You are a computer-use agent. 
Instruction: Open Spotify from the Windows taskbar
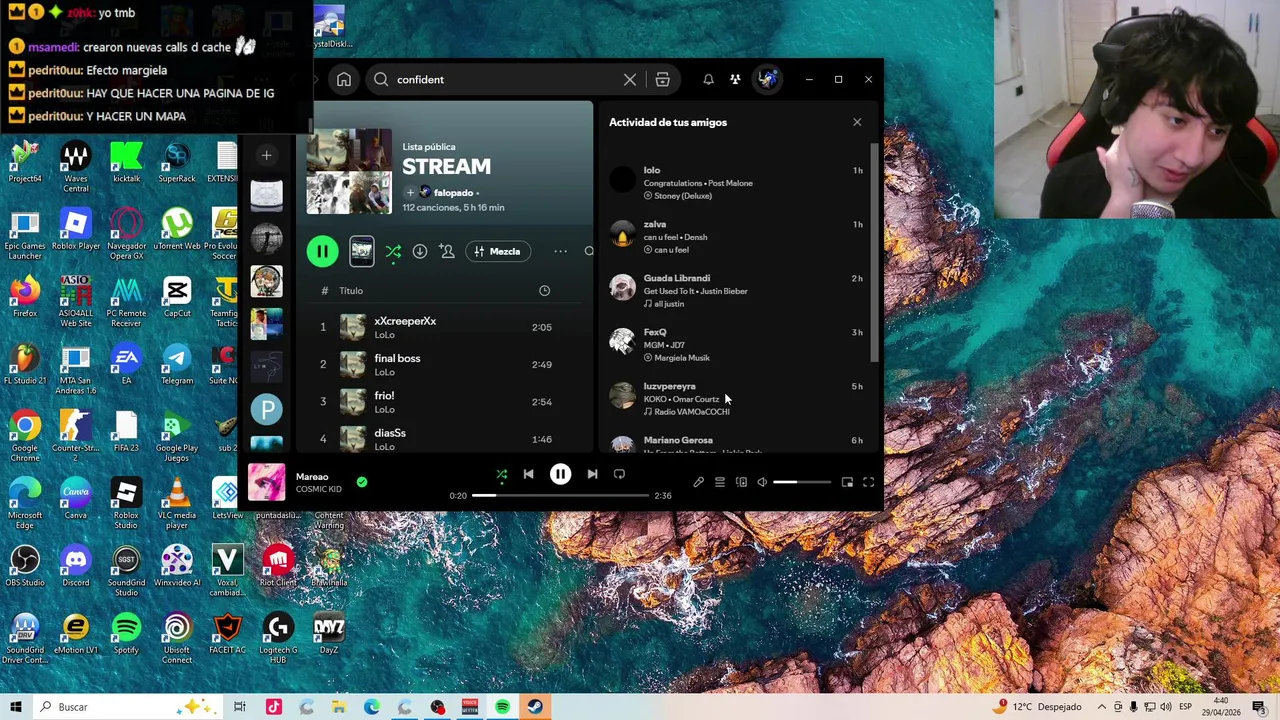click(x=502, y=707)
